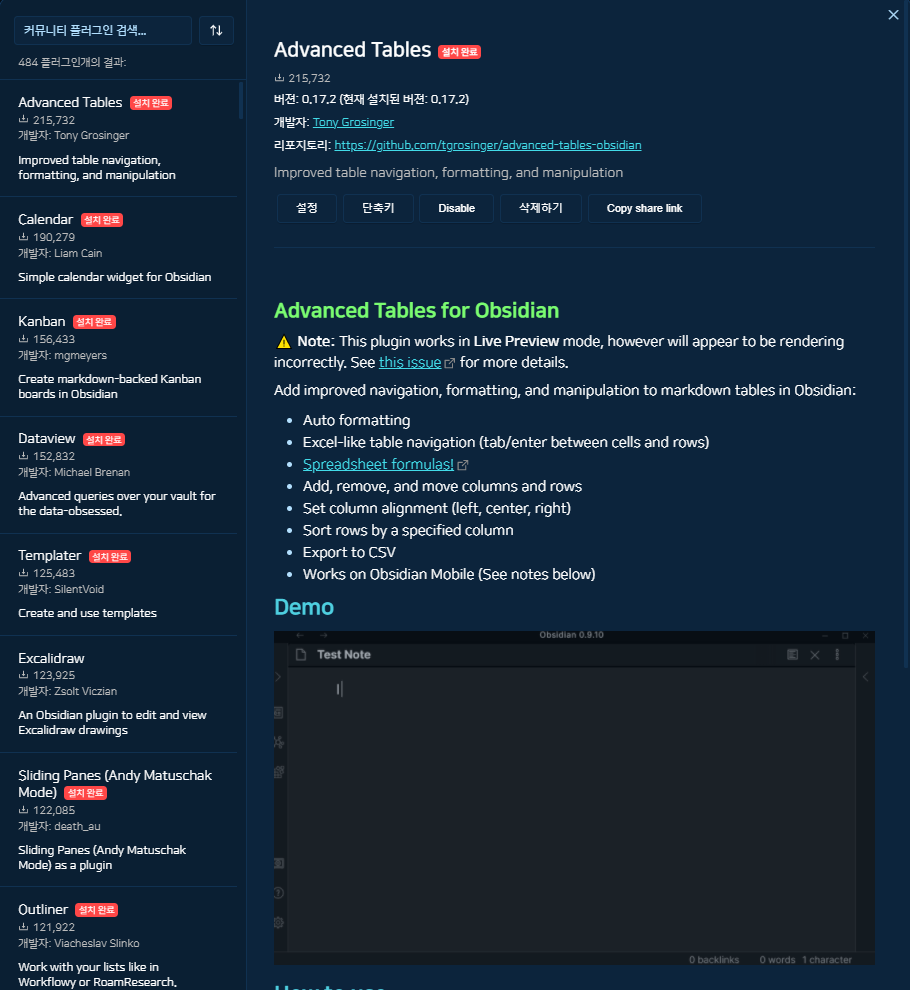Image resolution: width=910 pixels, height=990 pixels.
Task: Click Copy share link button
Action: coord(644,208)
